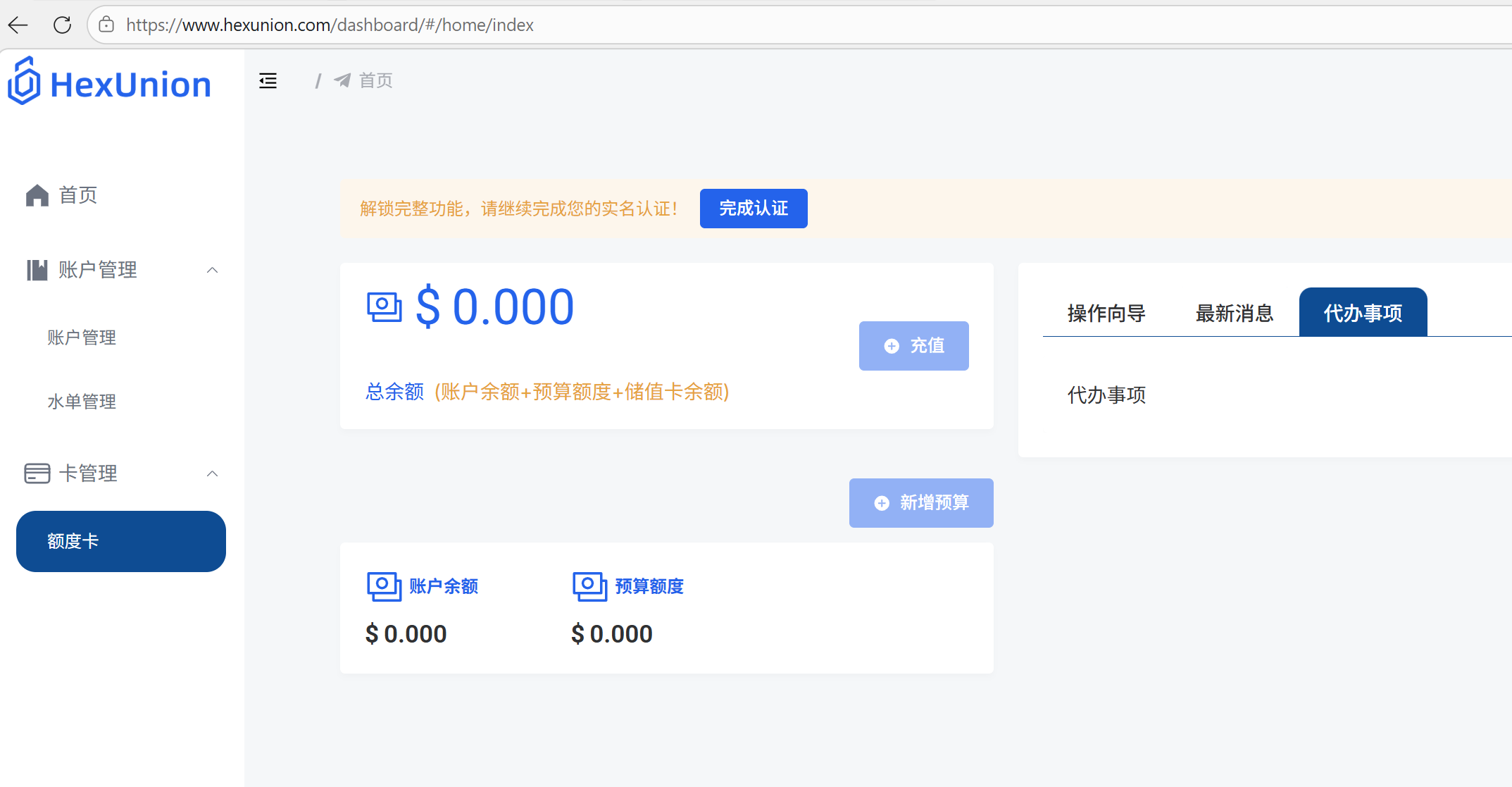Click the 新增预算 button
1512x787 pixels.
pyautogui.click(x=920, y=503)
